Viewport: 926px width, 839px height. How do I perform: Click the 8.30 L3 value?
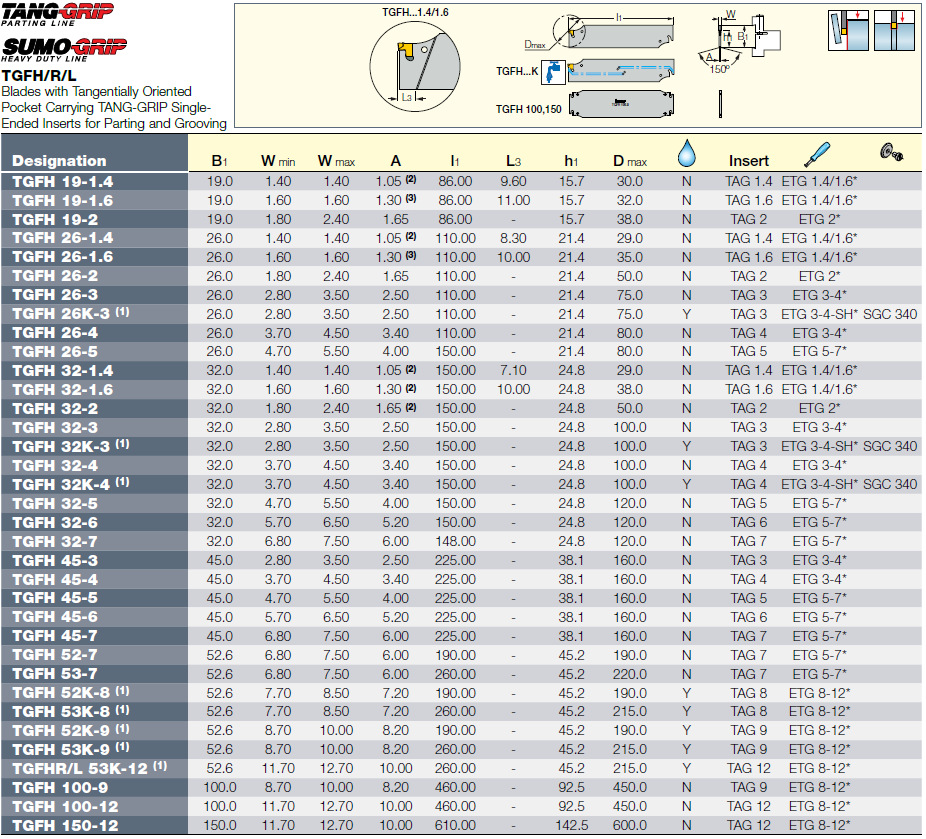tap(513, 239)
